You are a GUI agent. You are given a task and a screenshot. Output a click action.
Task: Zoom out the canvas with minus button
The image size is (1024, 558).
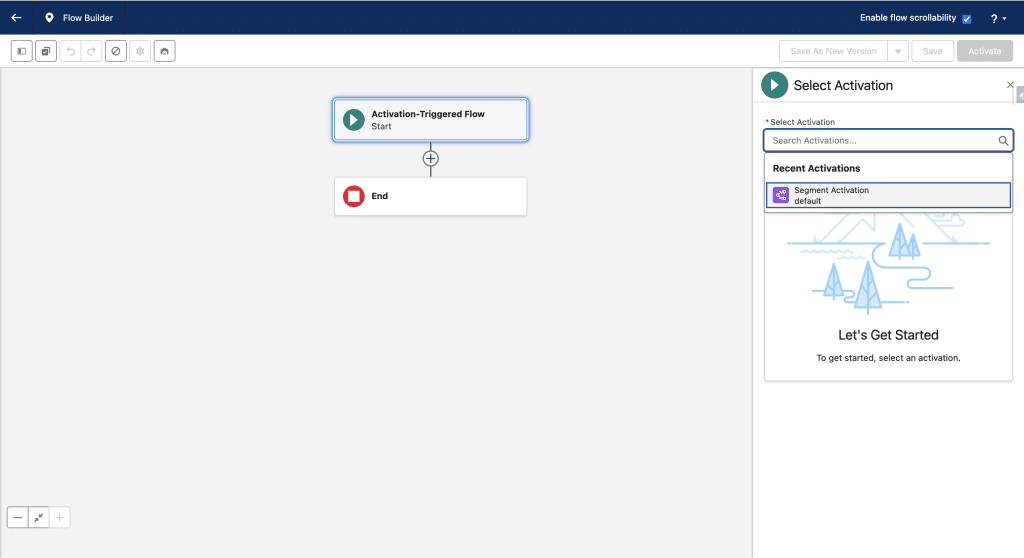pyautogui.click(x=18, y=517)
